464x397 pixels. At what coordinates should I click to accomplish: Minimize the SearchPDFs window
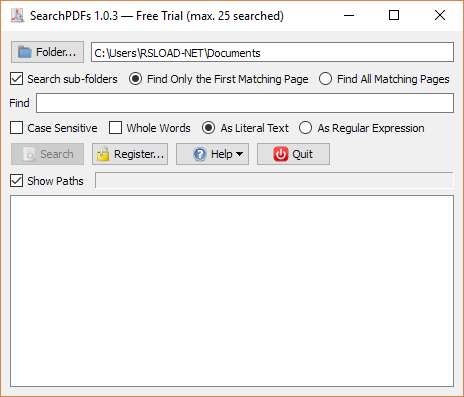click(349, 15)
